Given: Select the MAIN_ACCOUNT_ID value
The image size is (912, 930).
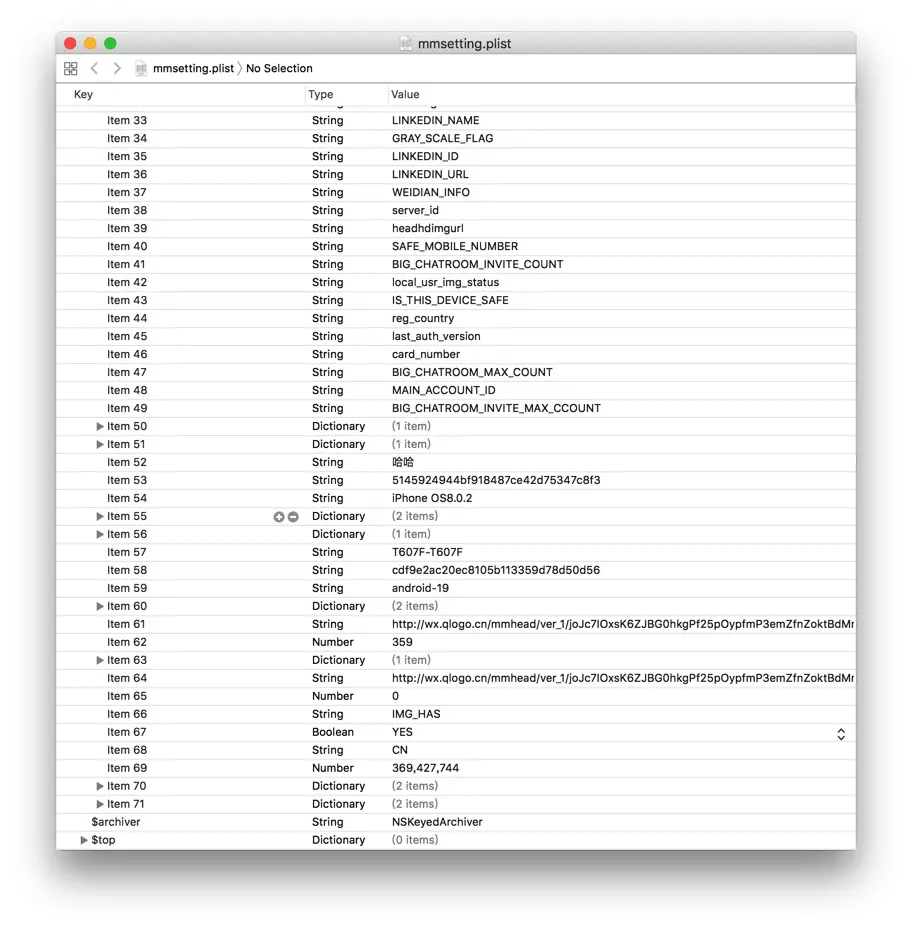Looking at the screenshot, I should 444,390.
